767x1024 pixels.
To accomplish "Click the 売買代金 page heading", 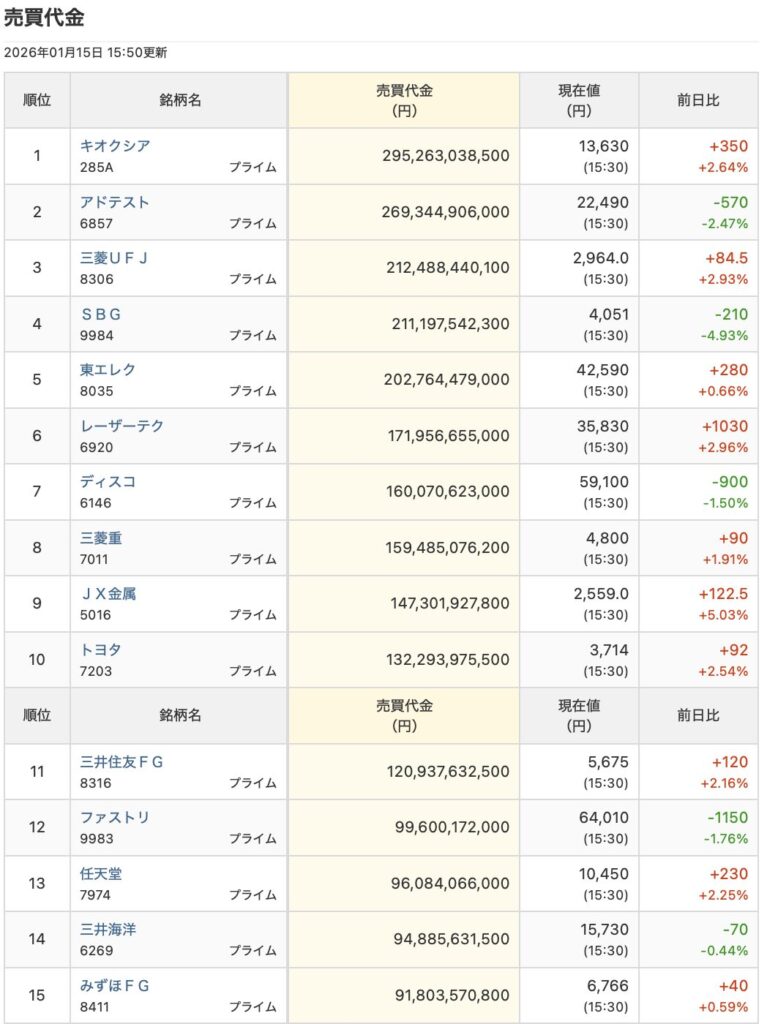I will click(44, 17).
